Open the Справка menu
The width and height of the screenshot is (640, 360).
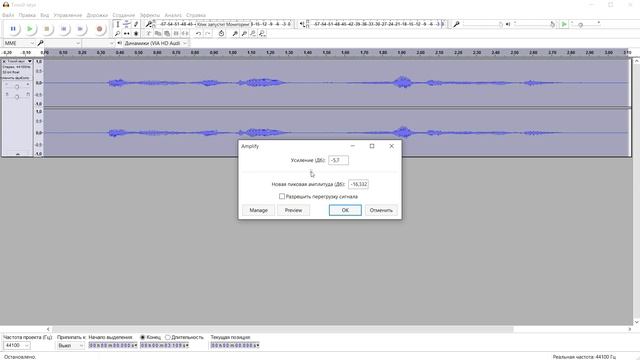[196, 15]
